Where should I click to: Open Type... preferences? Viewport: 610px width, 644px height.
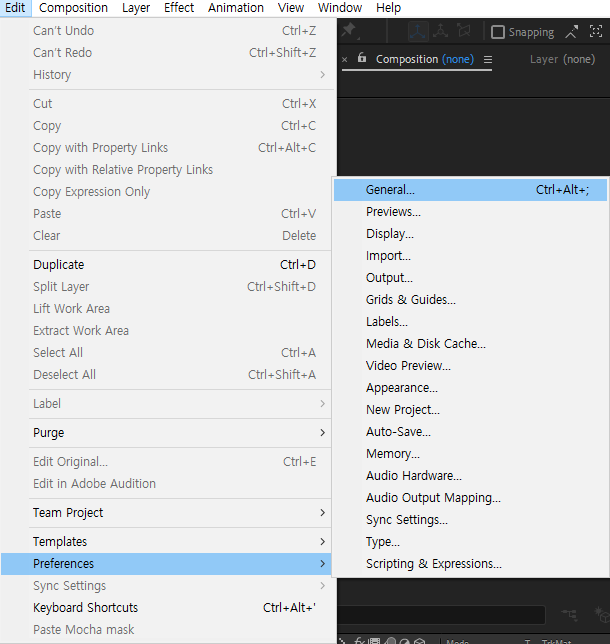pyautogui.click(x=470, y=542)
